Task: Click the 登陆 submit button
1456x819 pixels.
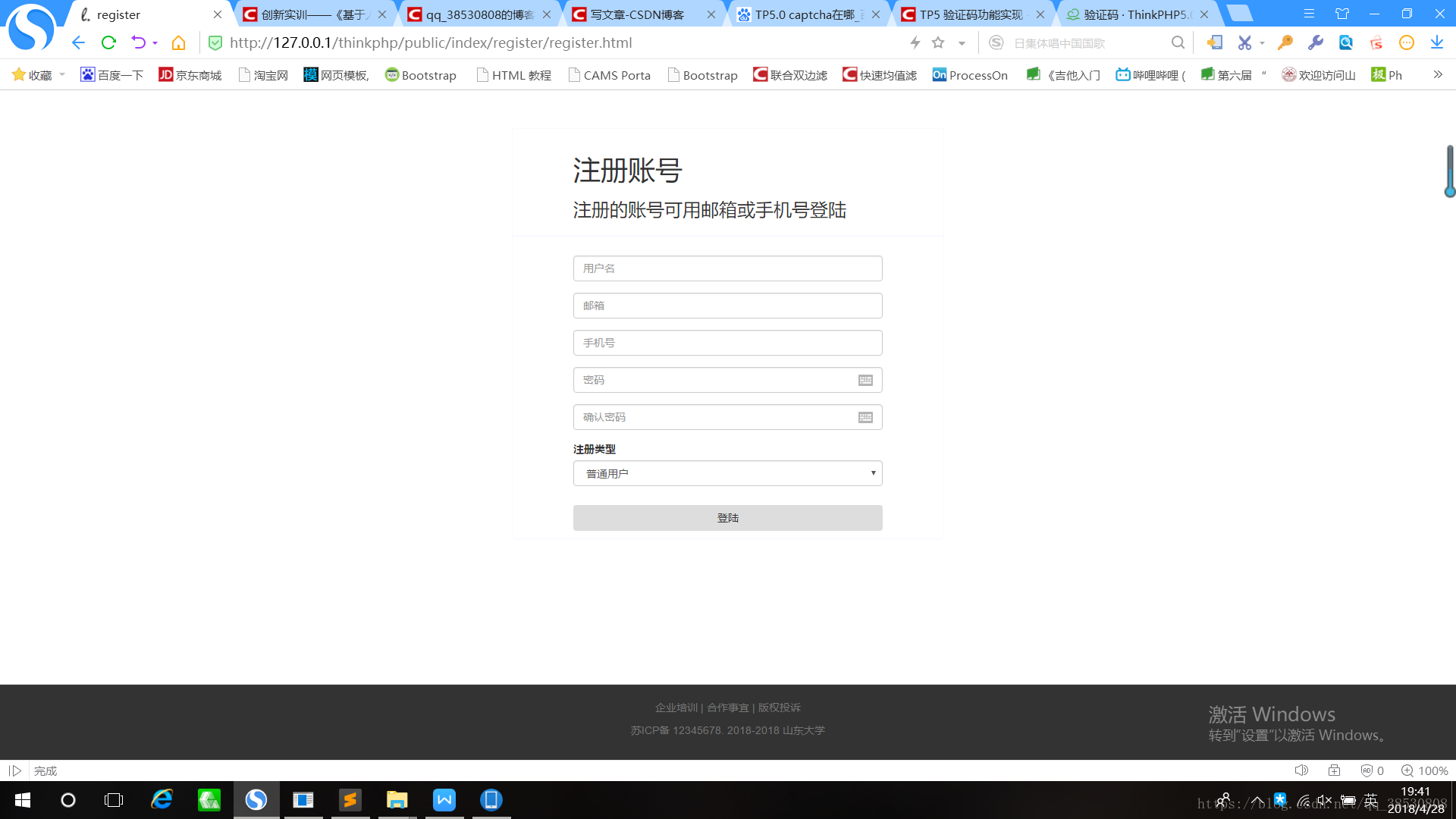Action: [727, 518]
